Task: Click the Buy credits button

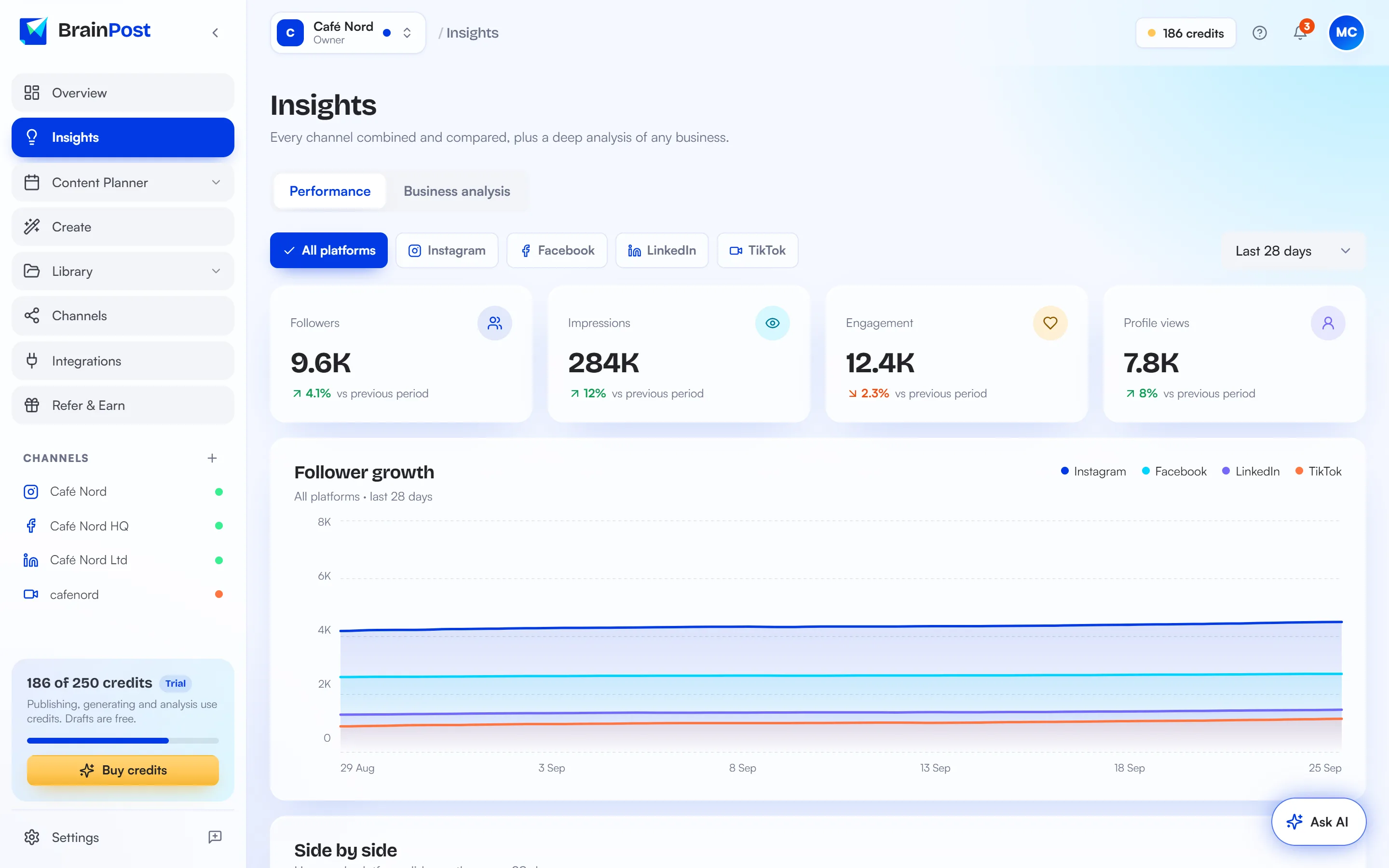Action: point(123,771)
